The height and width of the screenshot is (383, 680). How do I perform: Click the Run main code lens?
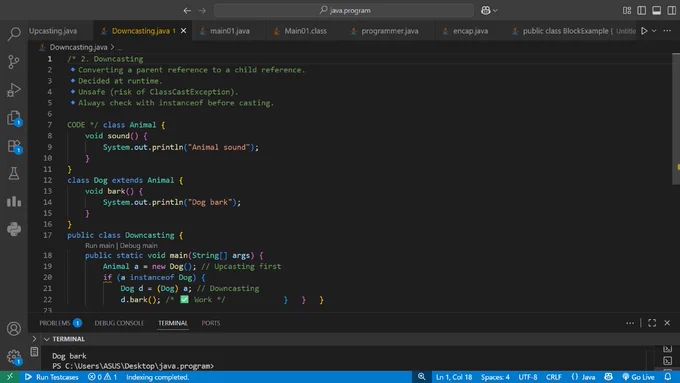coord(100,246)
